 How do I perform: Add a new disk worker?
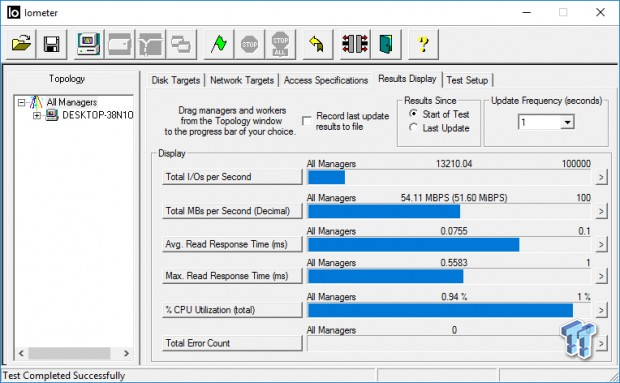(120, 44)
